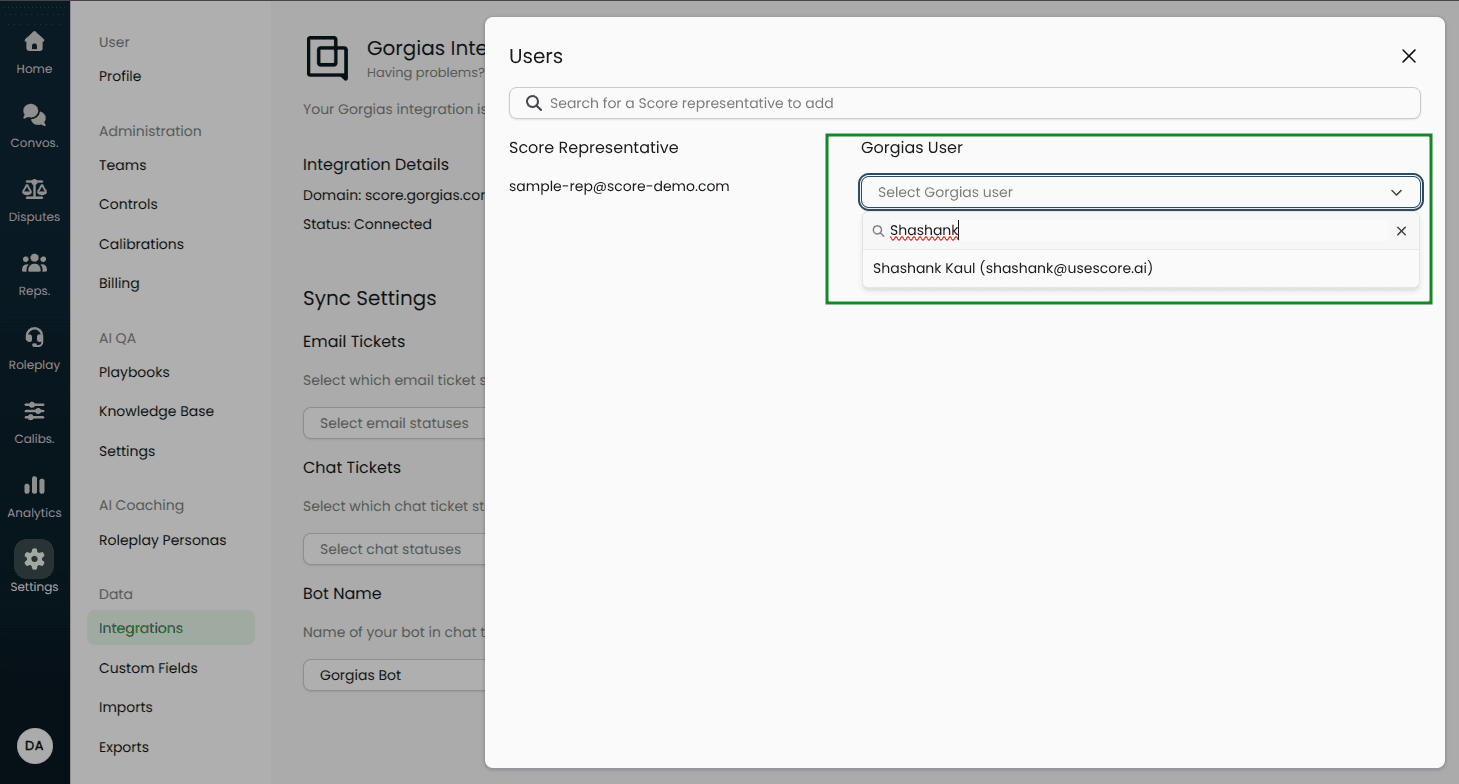Image resolution: width=1459 pixels, height=784 pixels.
Task: Click the Status: Connected text
Action: (367, 224)
